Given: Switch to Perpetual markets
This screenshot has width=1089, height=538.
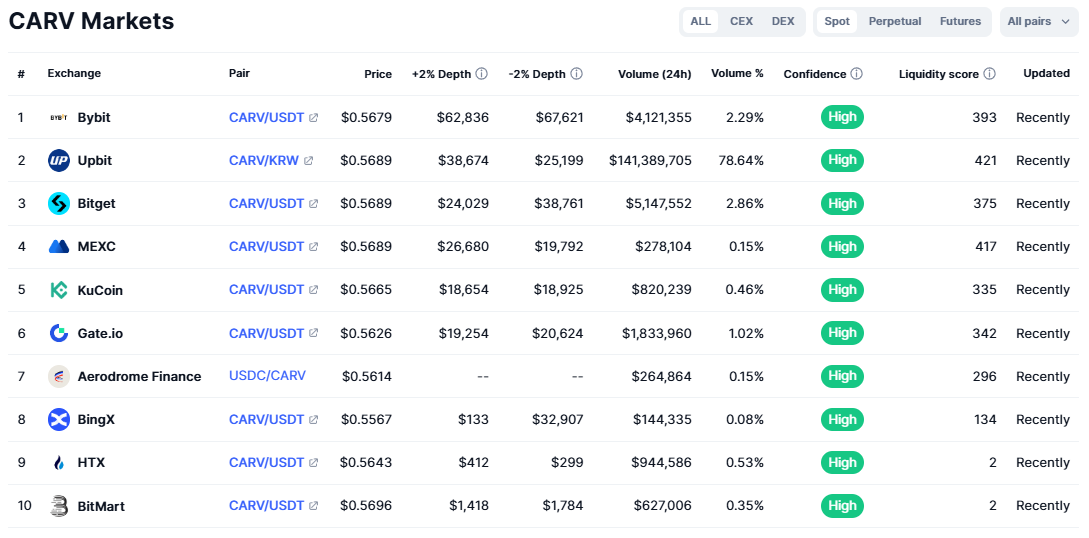Looking at the screenshot, I should point(895,22).
